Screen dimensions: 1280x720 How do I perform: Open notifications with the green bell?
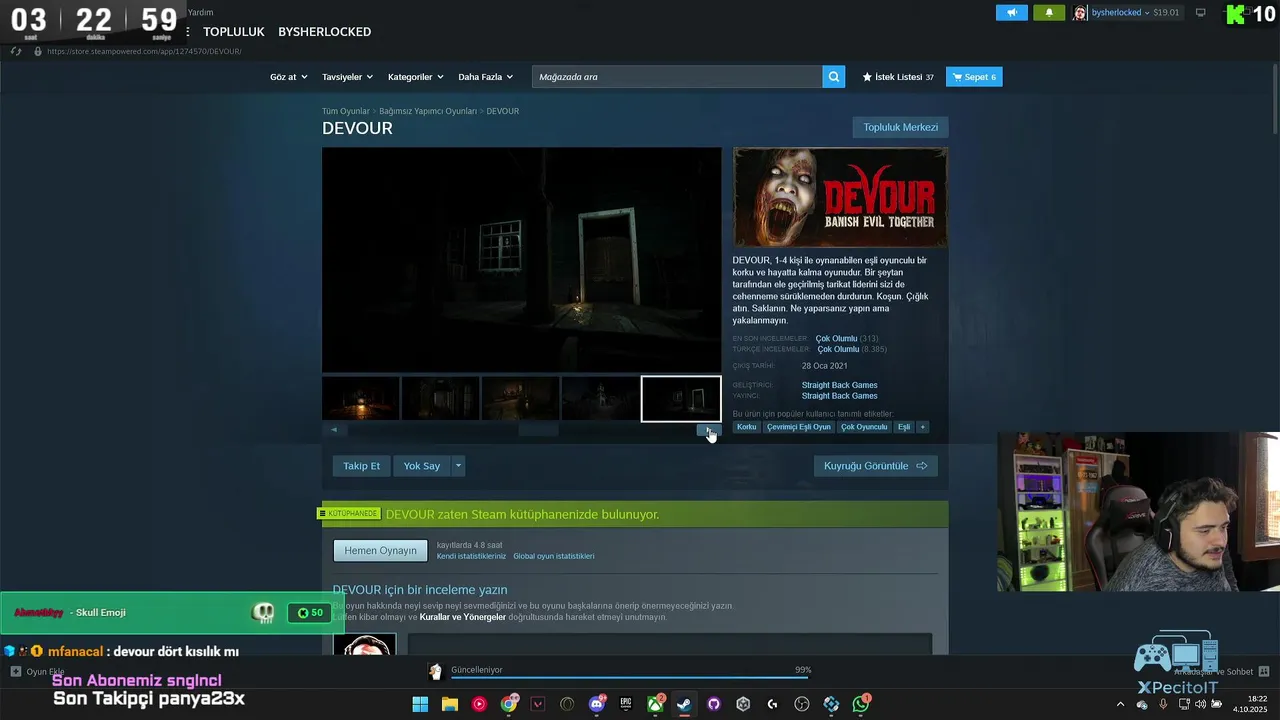(1049, 13)
